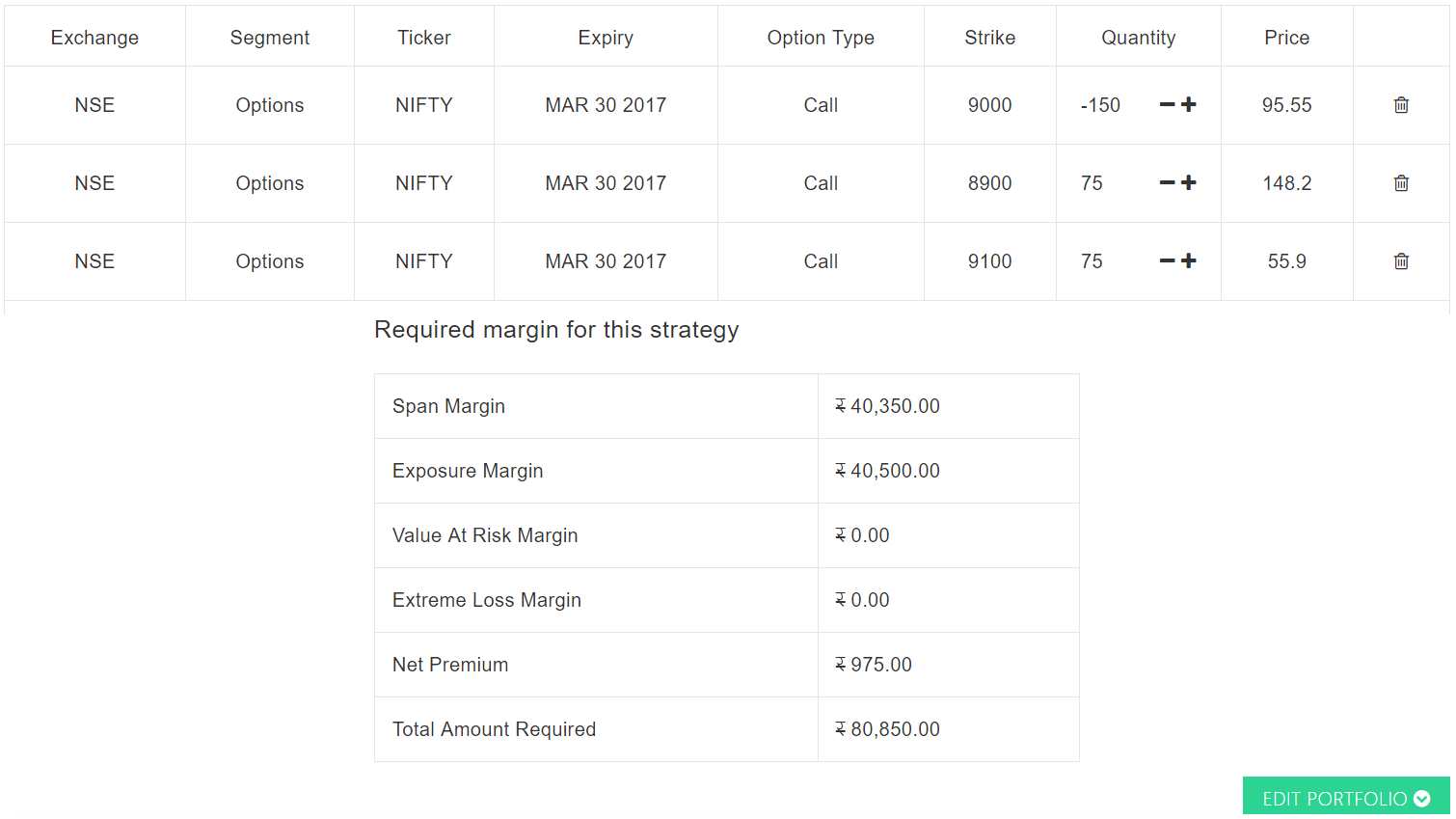Select the 148.2 price cell
The width and height of the screenshot is (1456, 819).
pyautogui.click(x=1286, y=183)
